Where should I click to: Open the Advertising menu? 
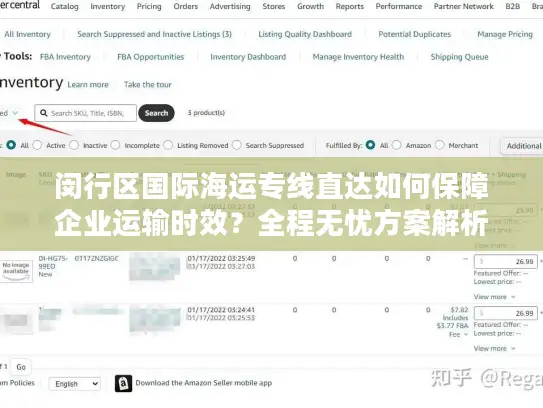(230, 7)
